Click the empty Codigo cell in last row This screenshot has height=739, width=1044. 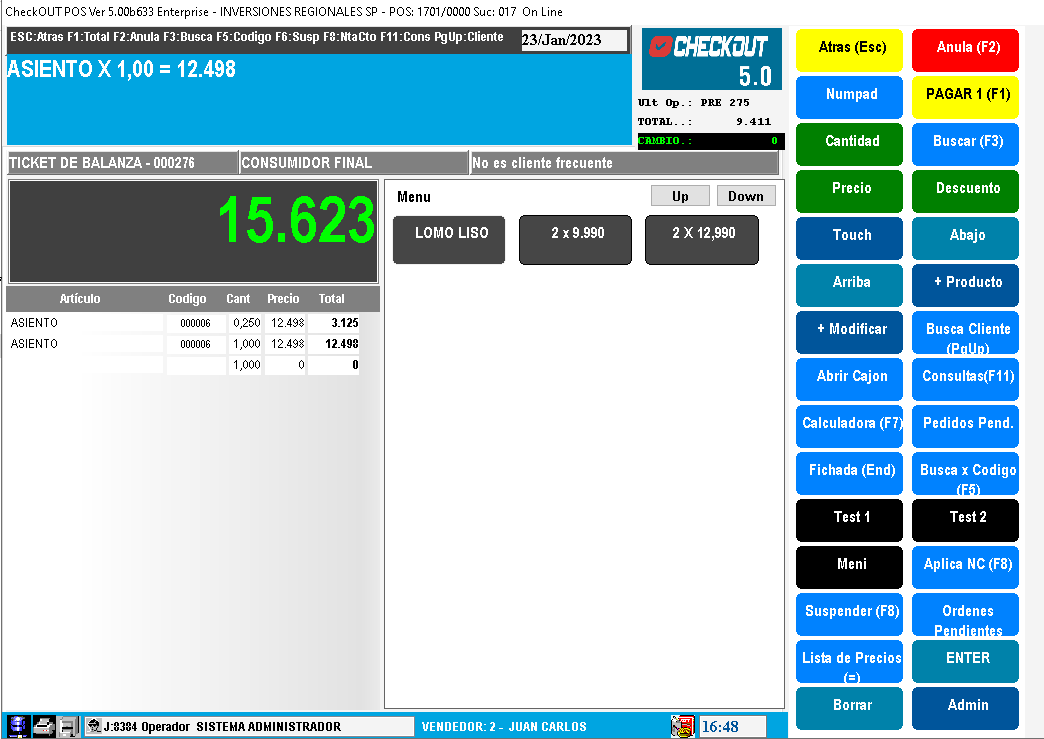[x=195, y=365]
